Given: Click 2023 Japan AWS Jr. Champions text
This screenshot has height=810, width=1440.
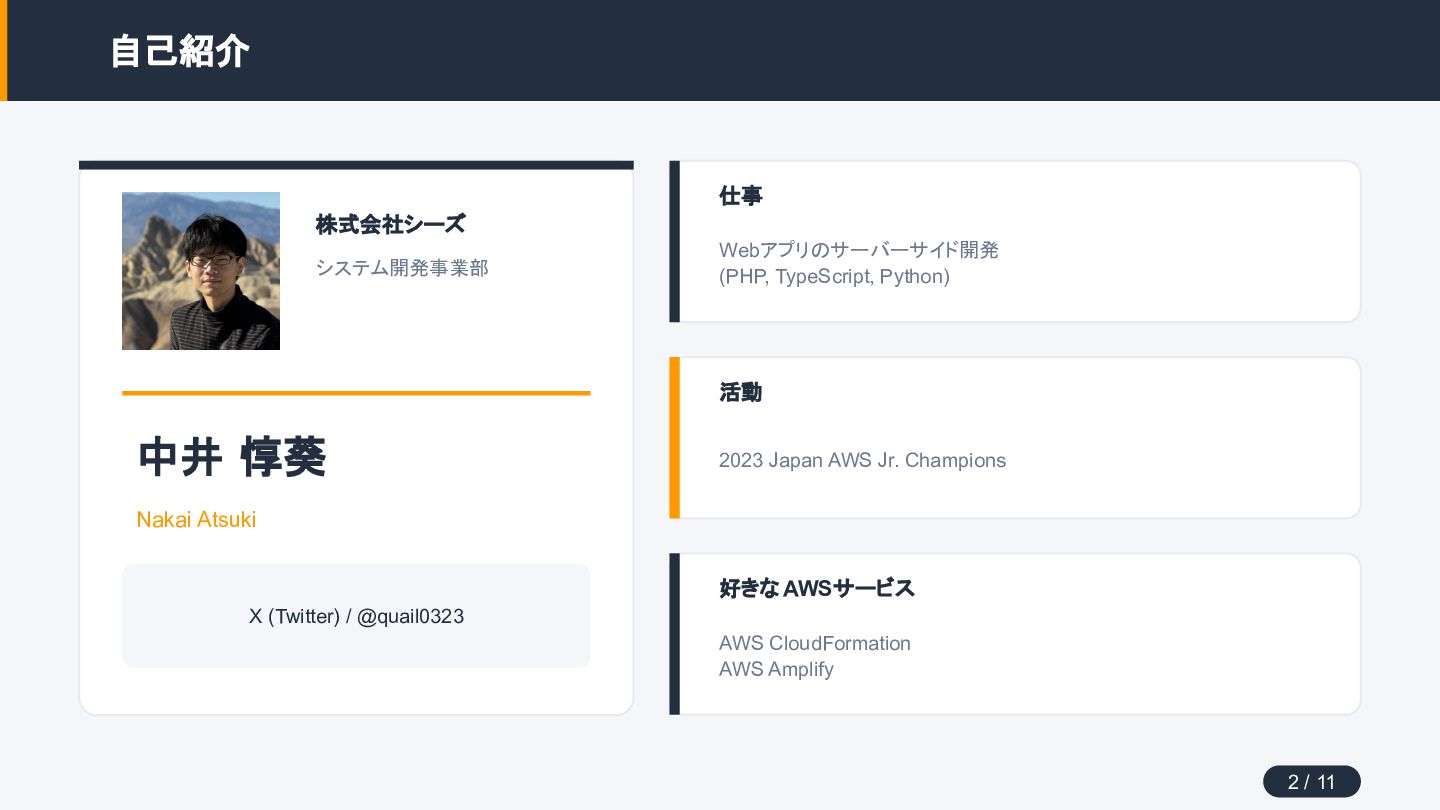Looking at the screenshot, I should [x=862, y=461].
